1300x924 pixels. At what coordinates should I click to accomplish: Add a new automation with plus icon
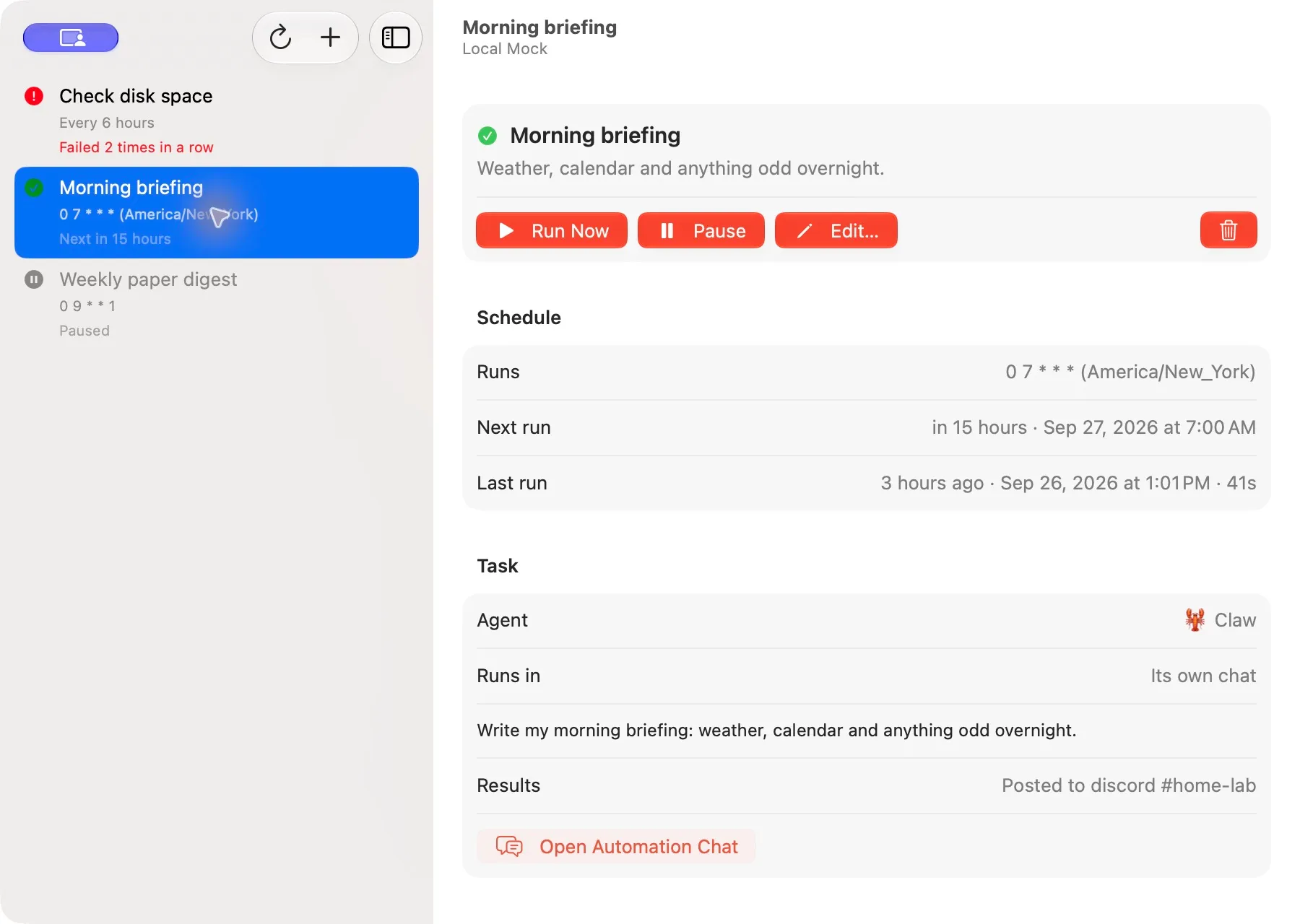[330, 38]
